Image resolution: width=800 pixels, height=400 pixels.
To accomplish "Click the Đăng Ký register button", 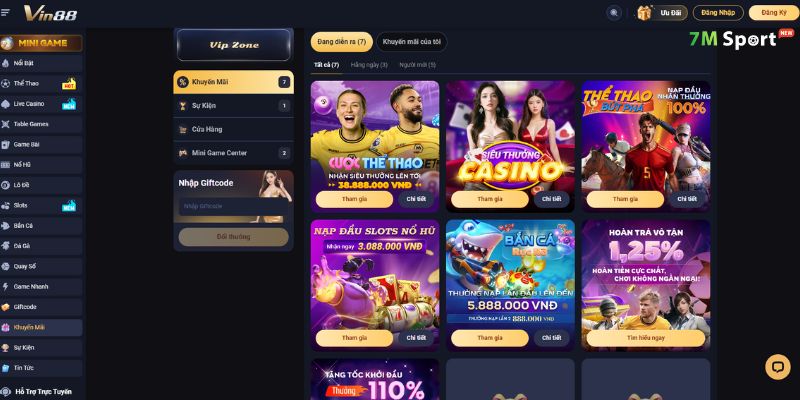I will [x=773, y=13].
